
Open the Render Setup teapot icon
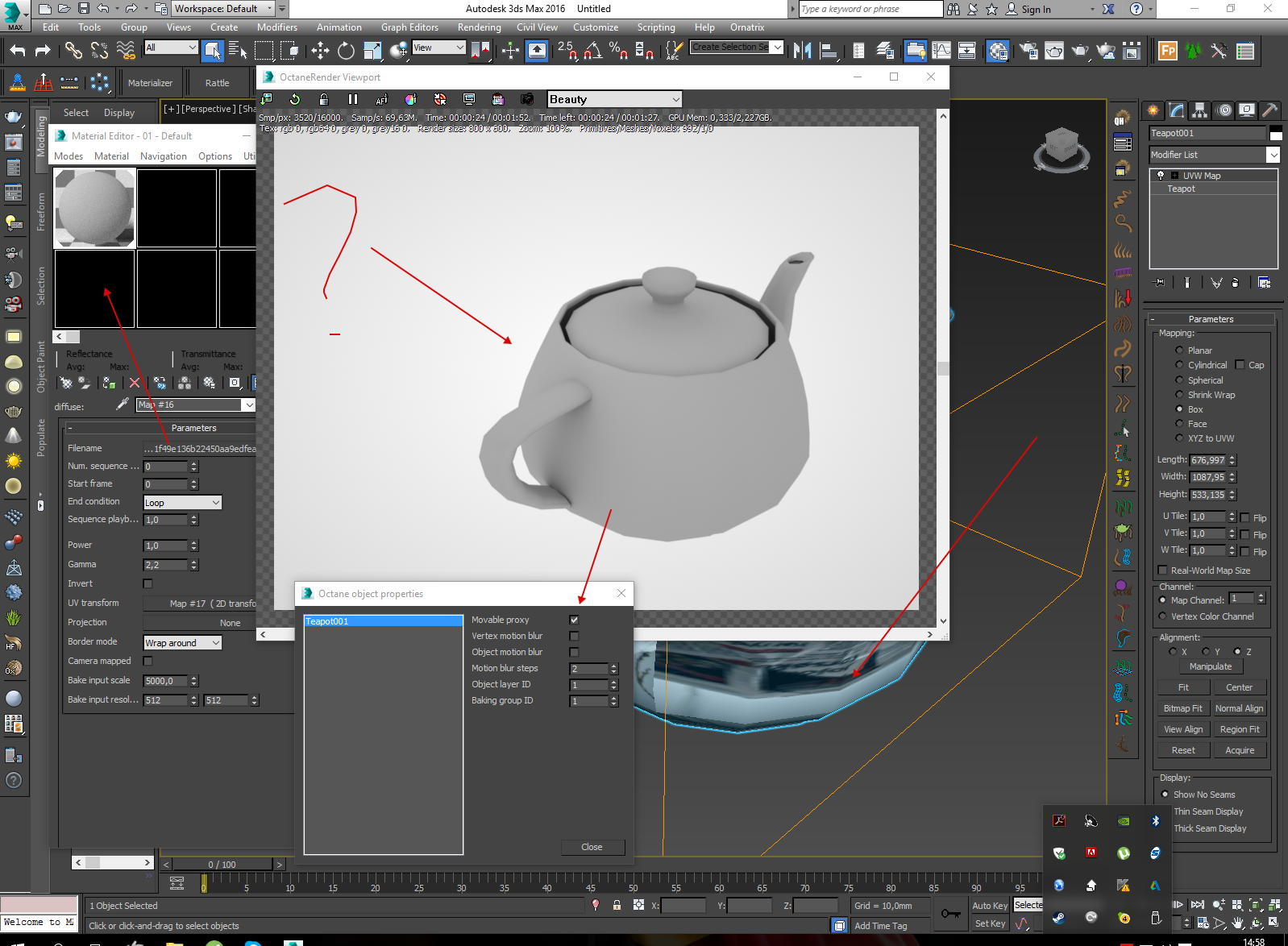[x=1028, y=51]
